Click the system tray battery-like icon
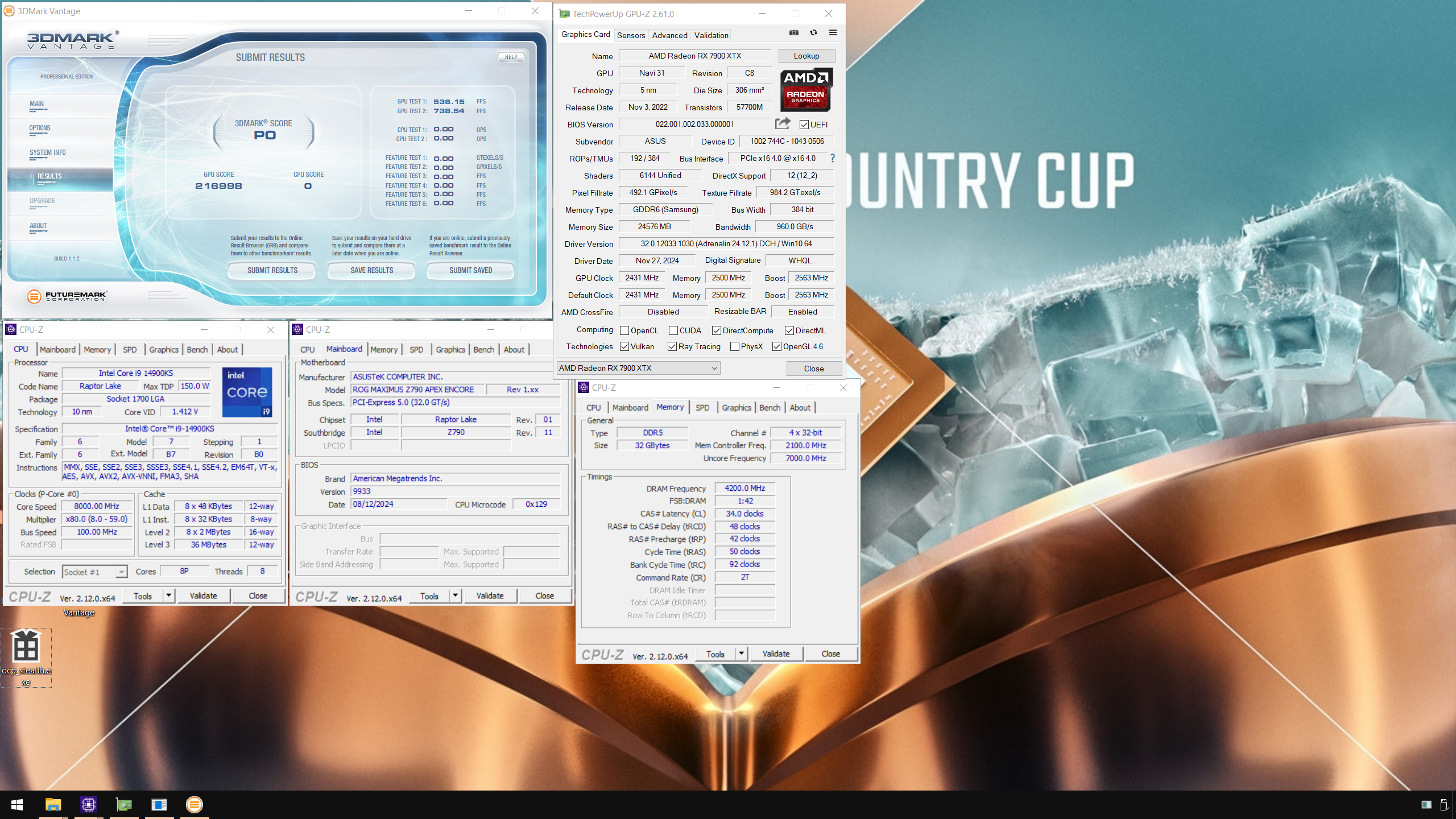 [1443, 804]
